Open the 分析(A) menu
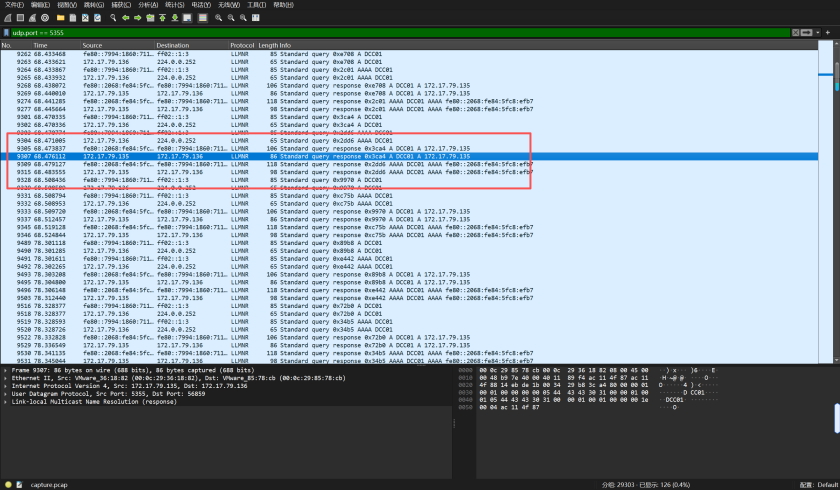Image resolution: width=840 pixels, height=491 pixels. (147, 5)
